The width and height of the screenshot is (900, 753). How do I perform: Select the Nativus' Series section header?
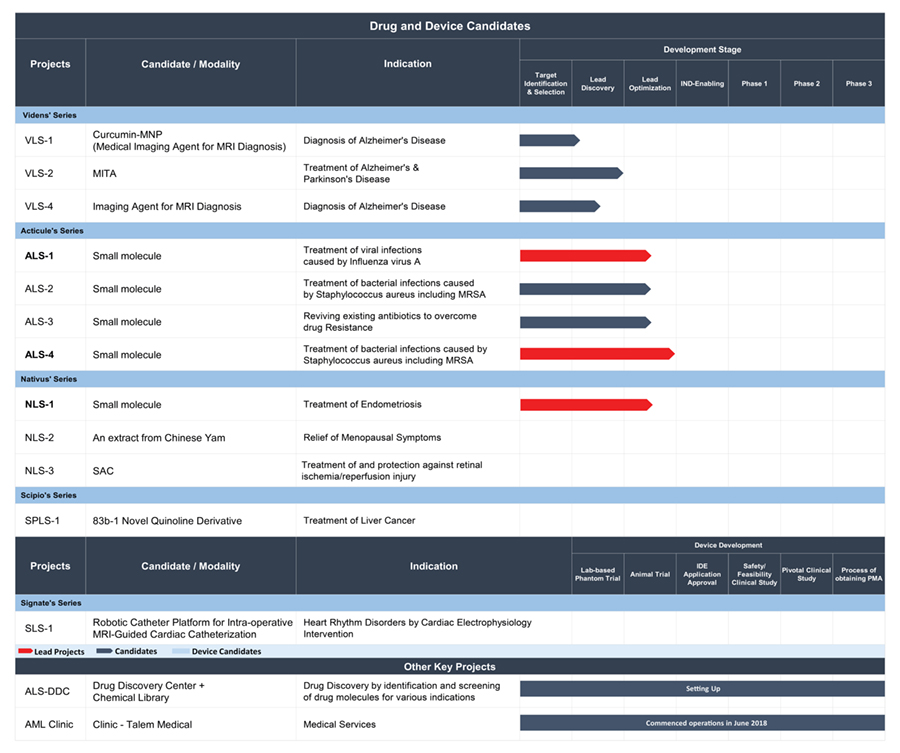50,380
